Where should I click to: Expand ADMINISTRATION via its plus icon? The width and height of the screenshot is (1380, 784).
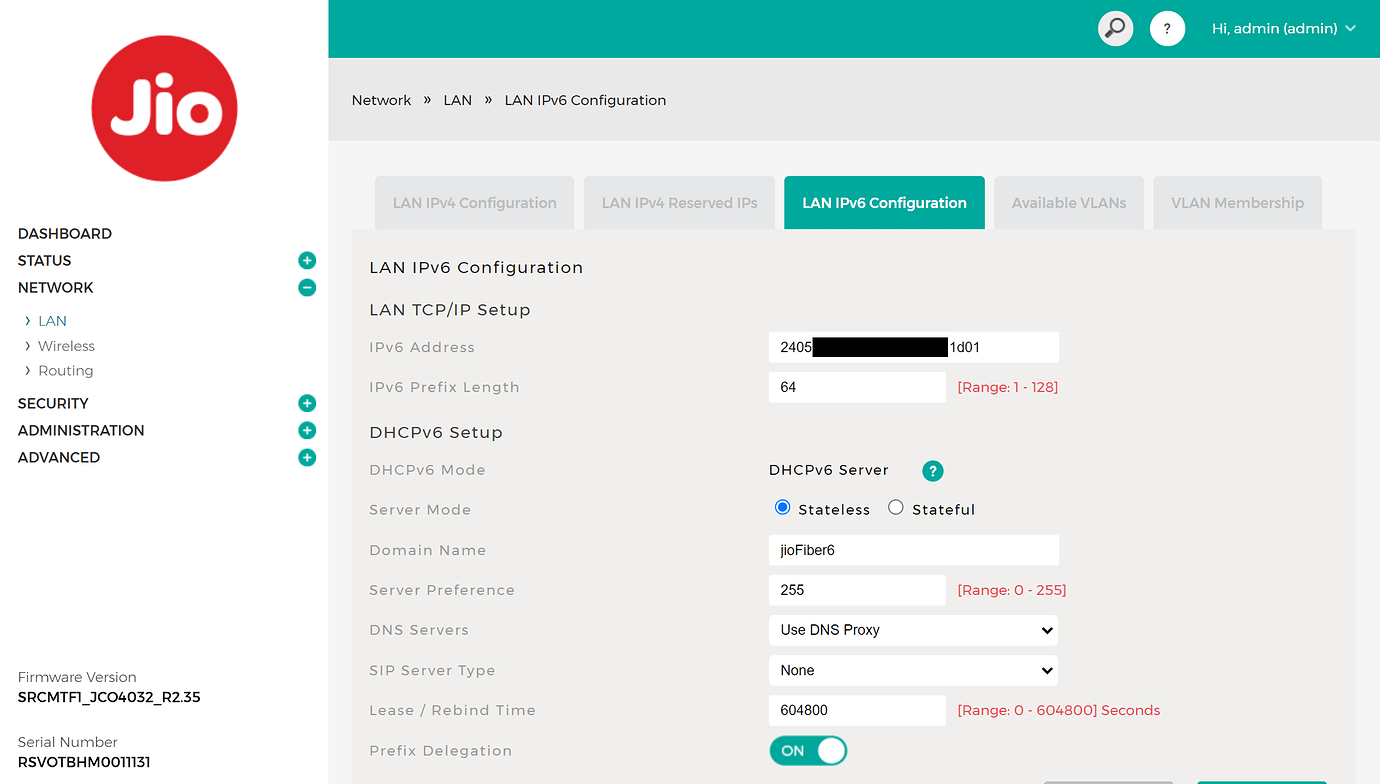tap(307, 430)
